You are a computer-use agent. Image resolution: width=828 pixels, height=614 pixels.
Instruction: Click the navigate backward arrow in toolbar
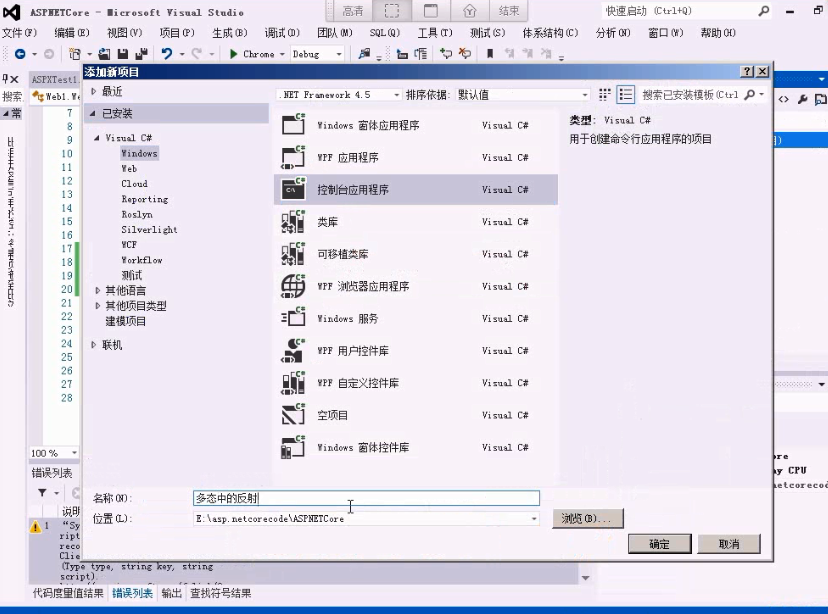click(20, 54)
